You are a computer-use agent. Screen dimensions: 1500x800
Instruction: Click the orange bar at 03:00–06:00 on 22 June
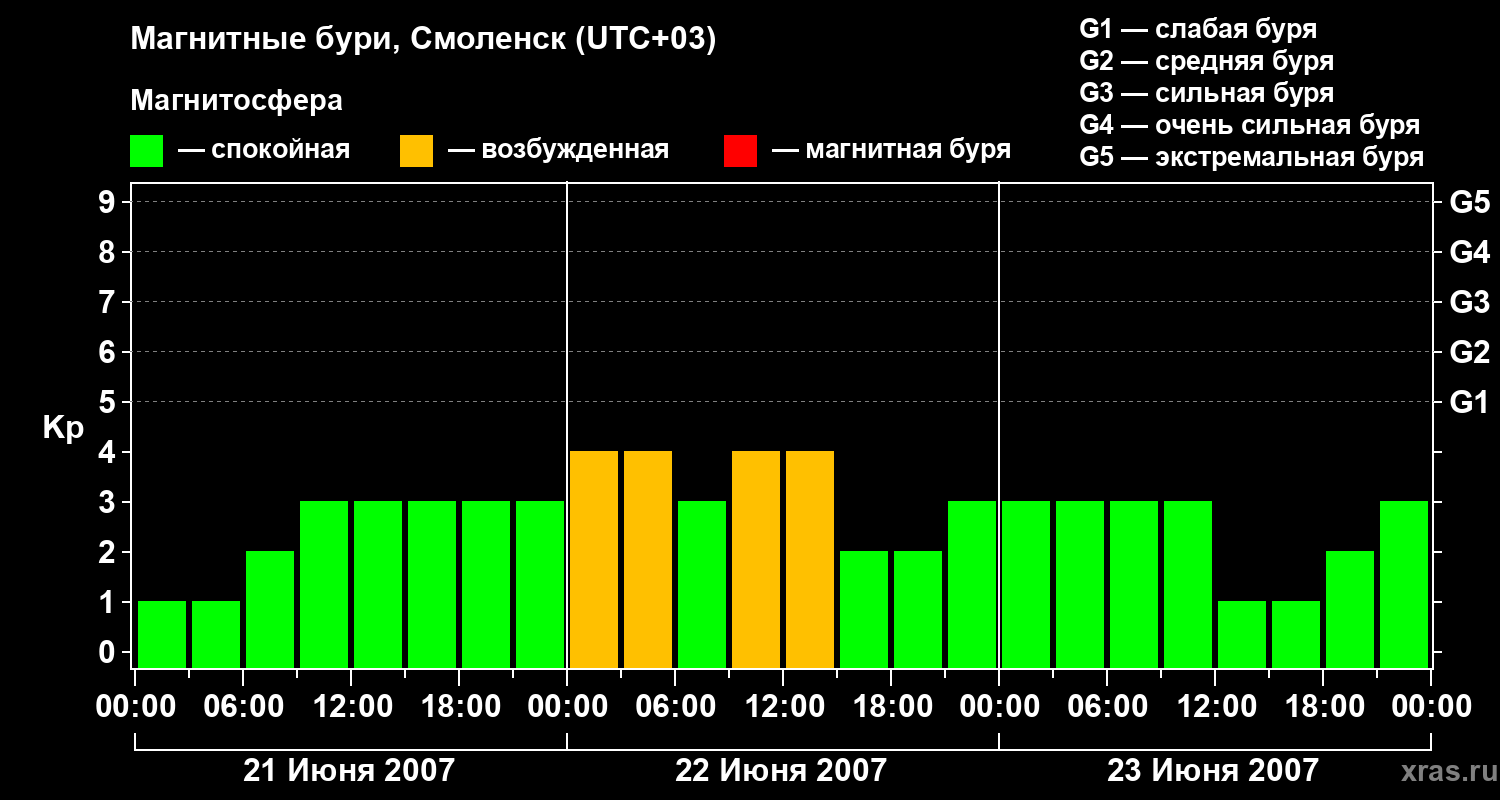pos(648,559)
